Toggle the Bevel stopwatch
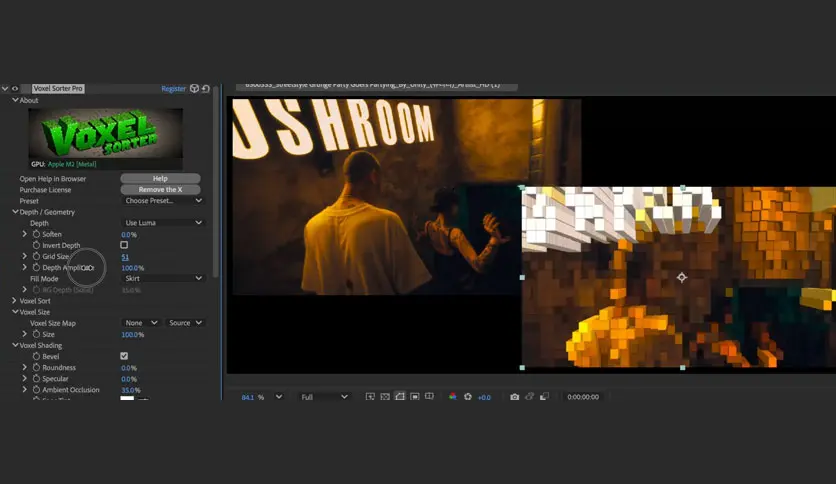The width and height of the screenshot is (836, 484). pos(36,356)
